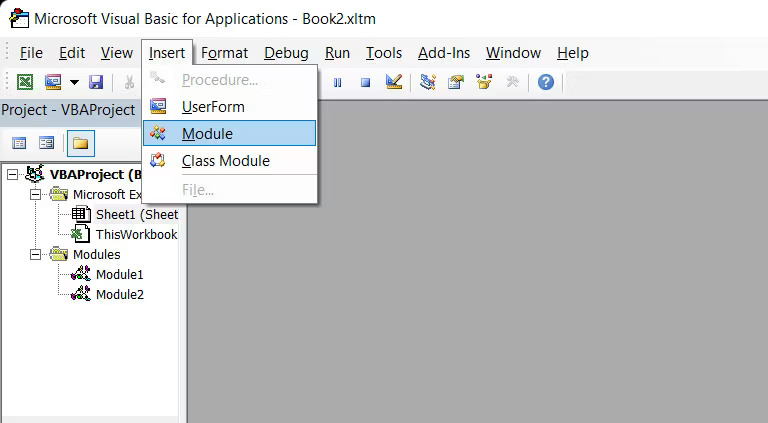Select Sheet1 in the project tree
The image size is (768, 423).
coord(137,214)
